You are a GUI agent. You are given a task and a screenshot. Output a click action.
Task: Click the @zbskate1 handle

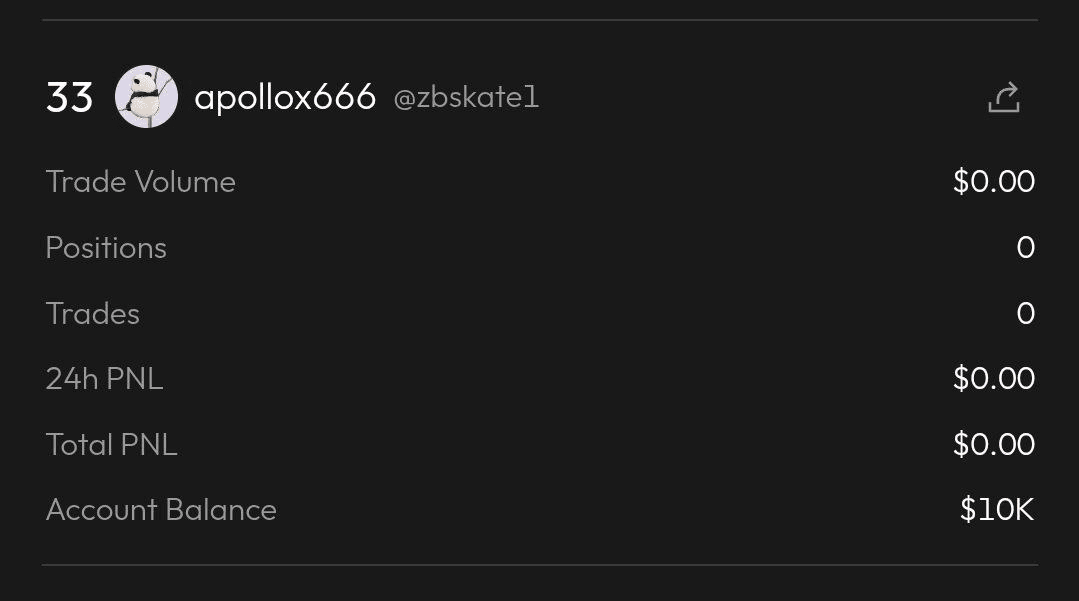(x=466, y=98)
